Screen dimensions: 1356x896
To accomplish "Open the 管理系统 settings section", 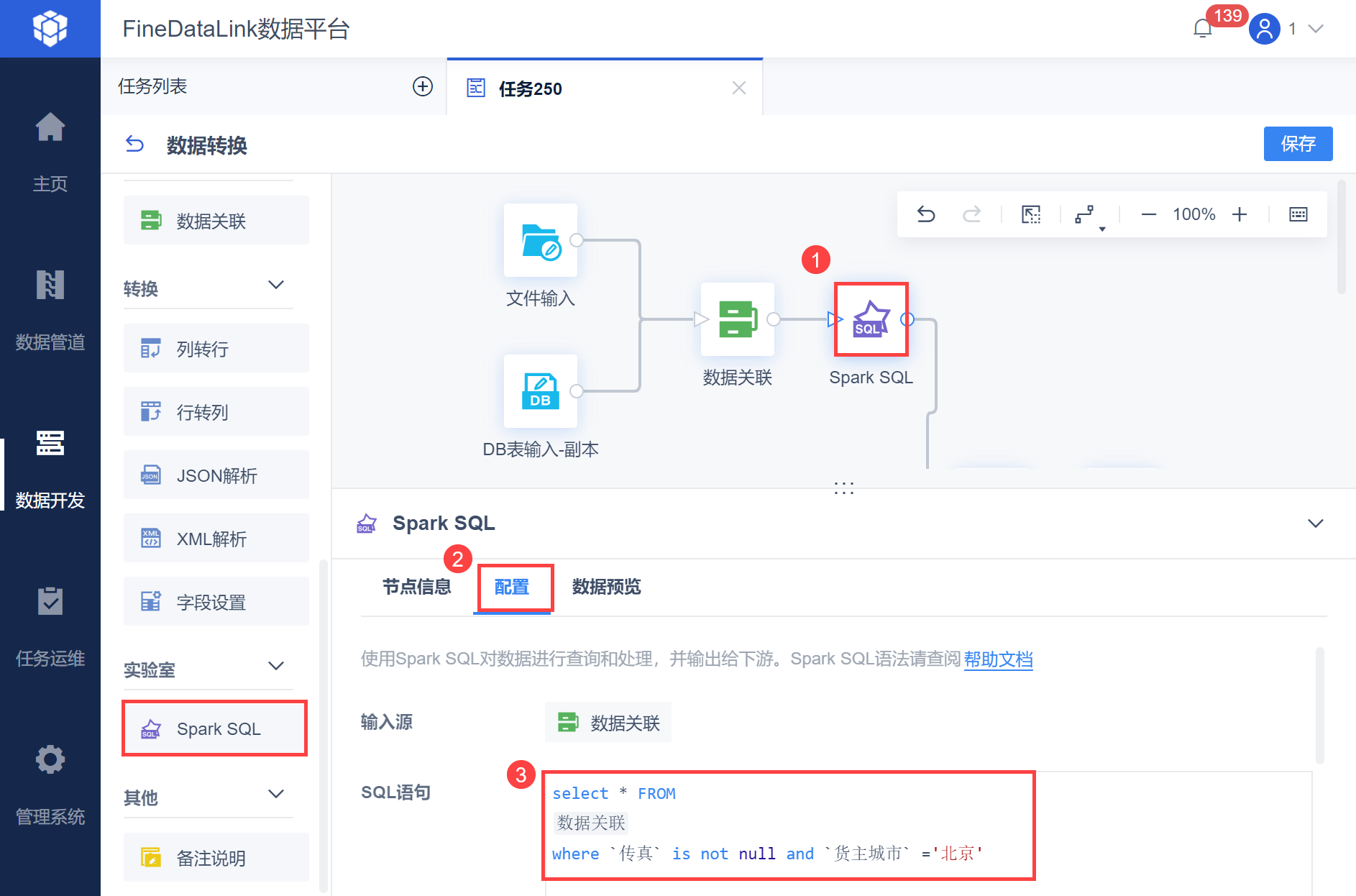I will 50,785.
